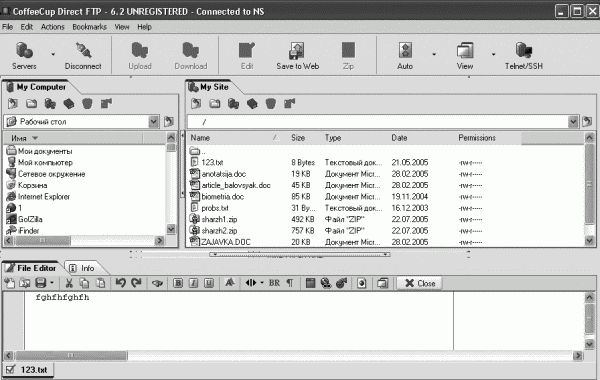The height and width of the screenshot is (380, 600).
Task: Click the View toolbar icon
Action: click(465, 56)
